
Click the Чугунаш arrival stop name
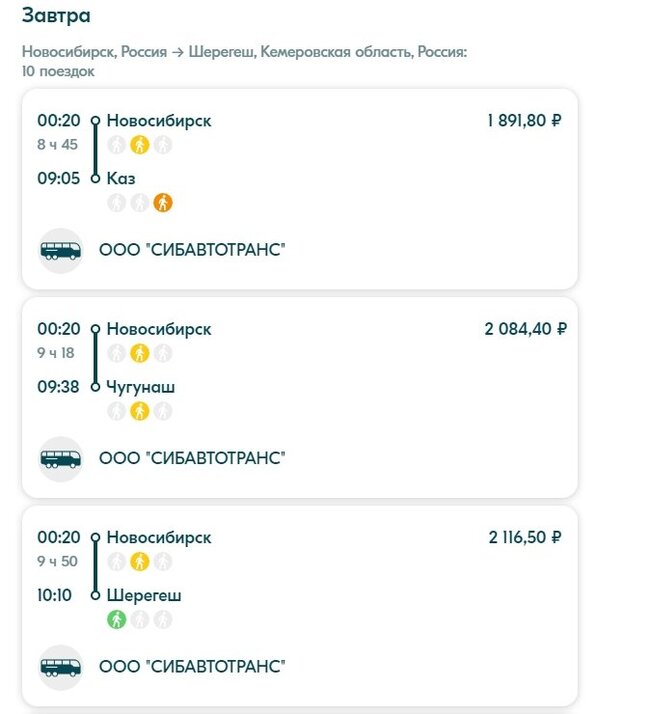click(x=140, y=387)
